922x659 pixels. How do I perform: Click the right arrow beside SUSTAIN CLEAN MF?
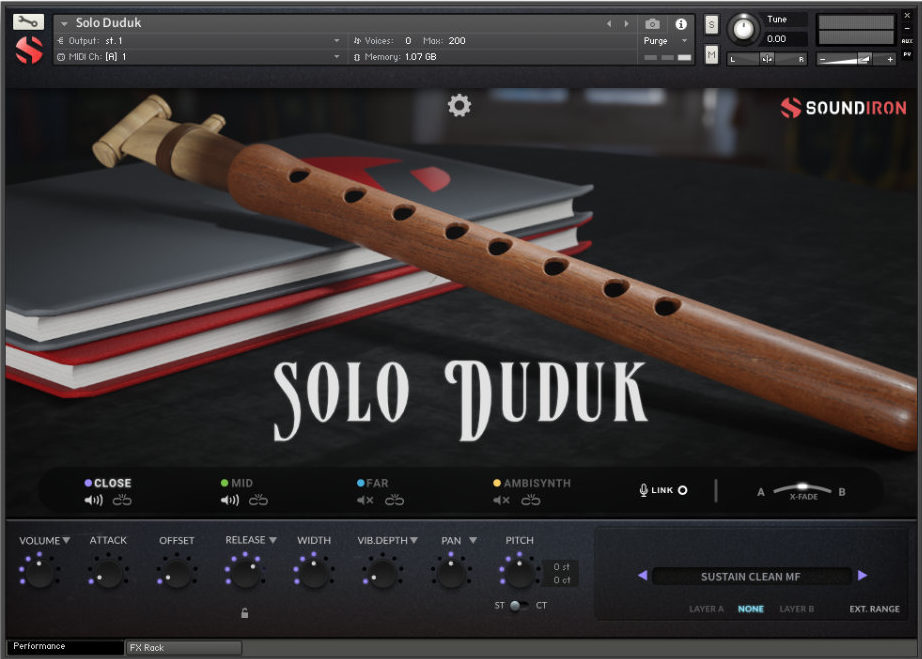tap(862, 576)
